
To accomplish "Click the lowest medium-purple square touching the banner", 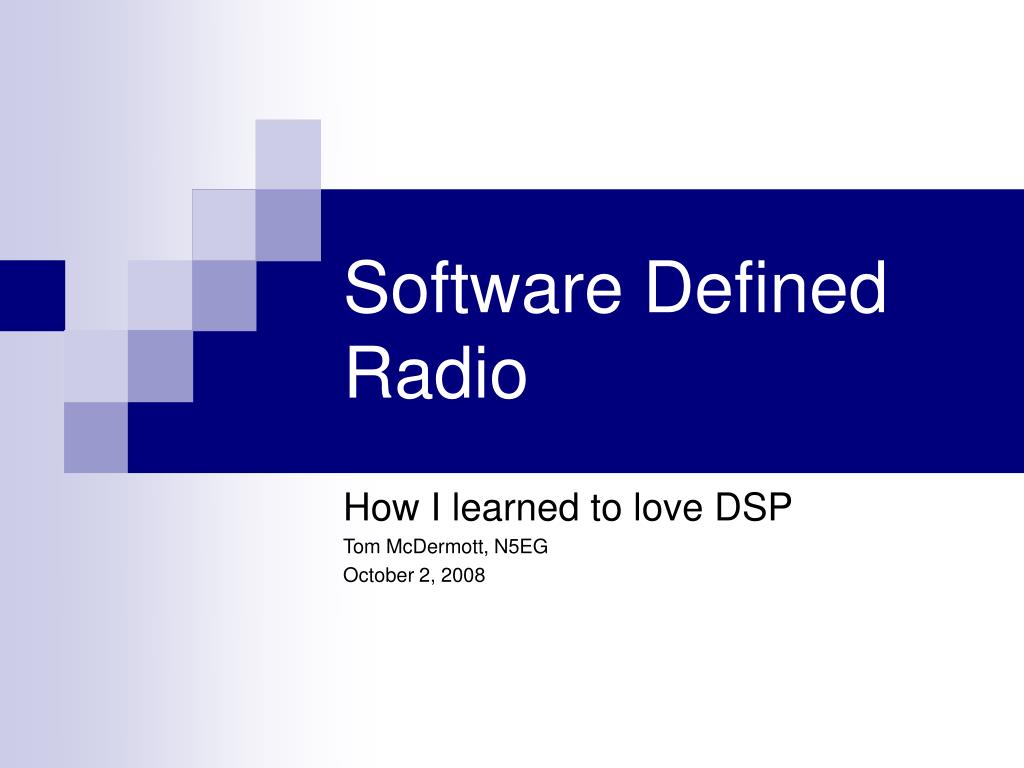I will [96, 437].
